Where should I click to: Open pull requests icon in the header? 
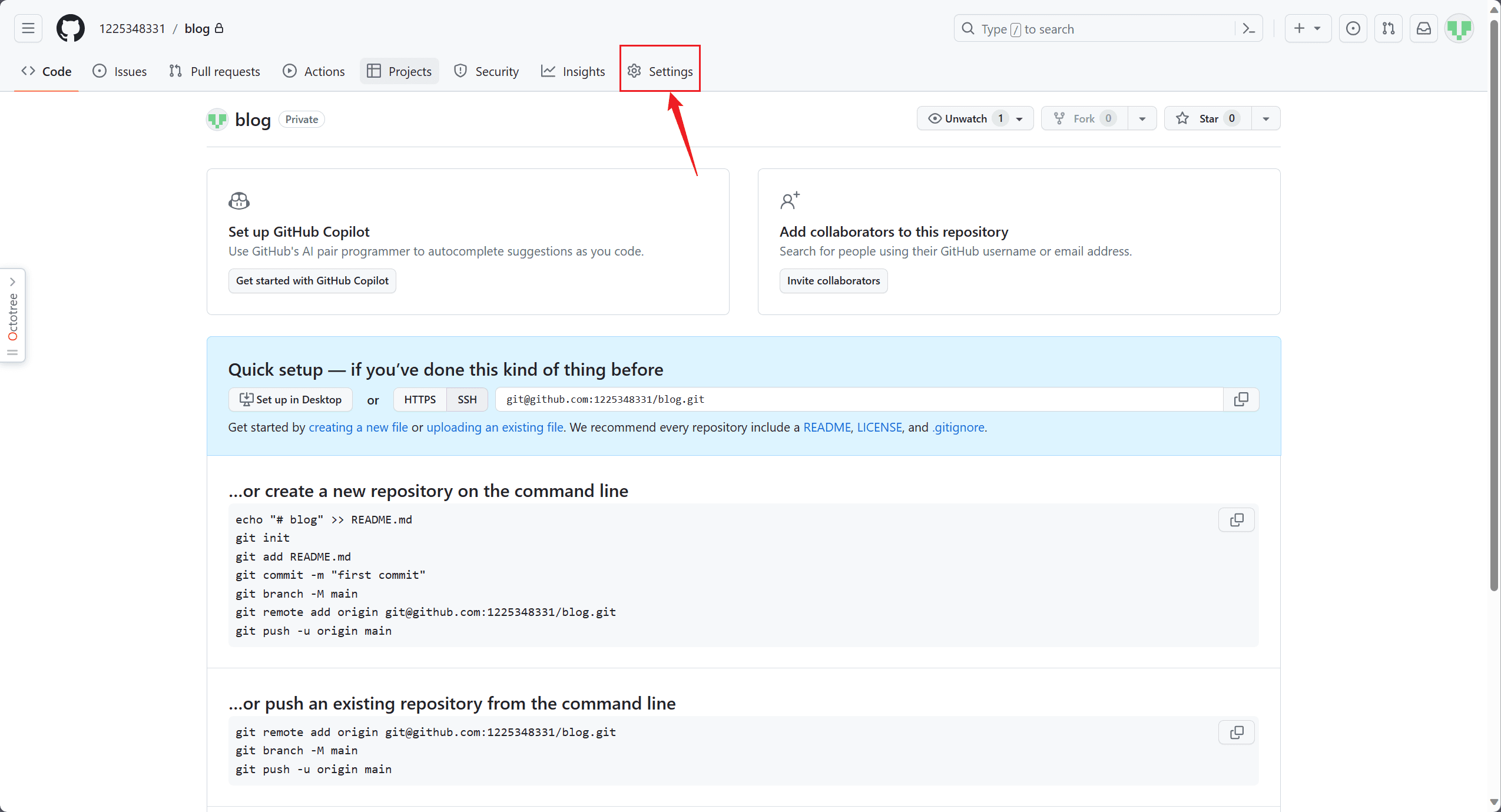1388,28
